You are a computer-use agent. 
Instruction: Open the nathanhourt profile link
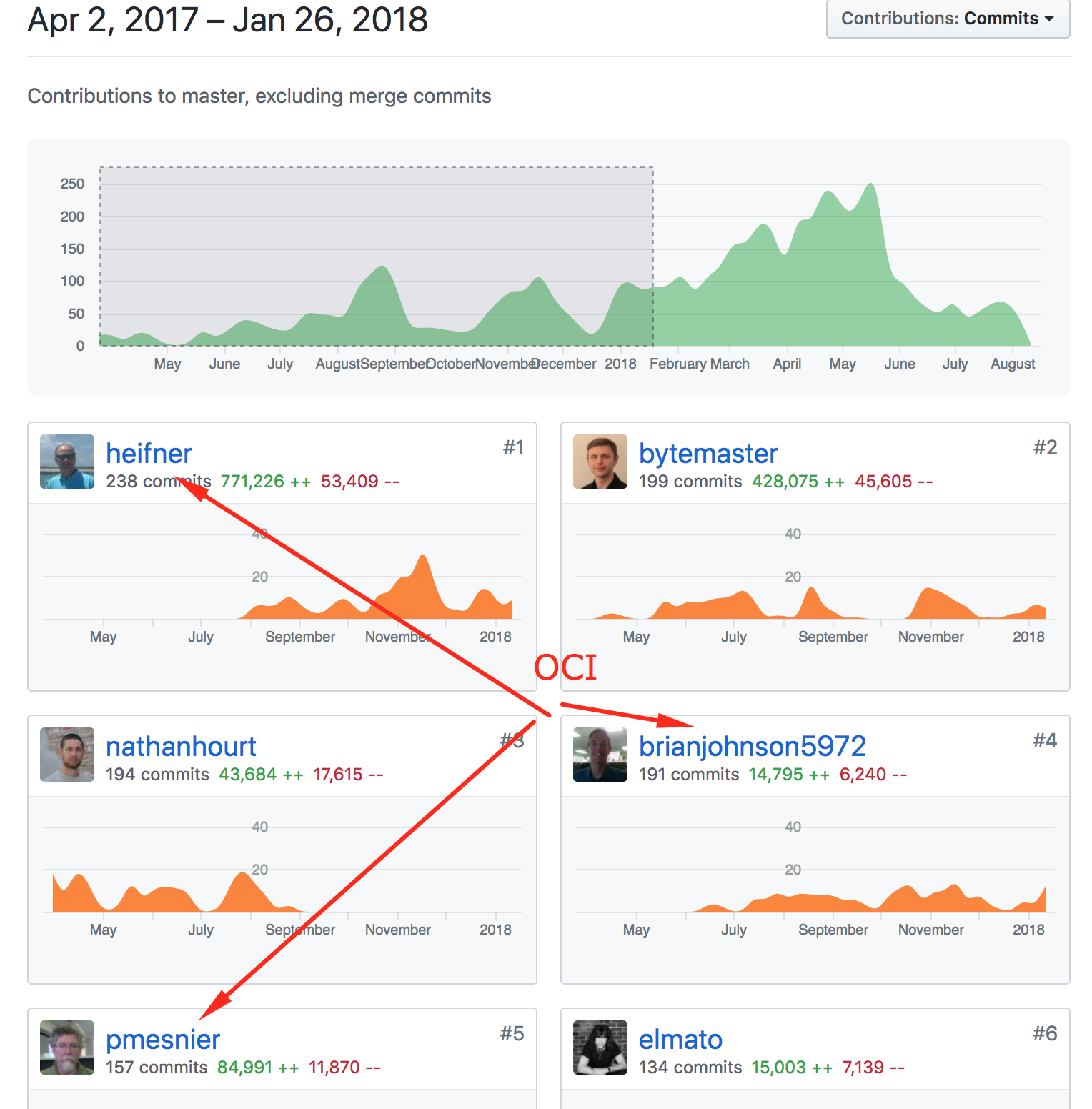pos(181,747)
